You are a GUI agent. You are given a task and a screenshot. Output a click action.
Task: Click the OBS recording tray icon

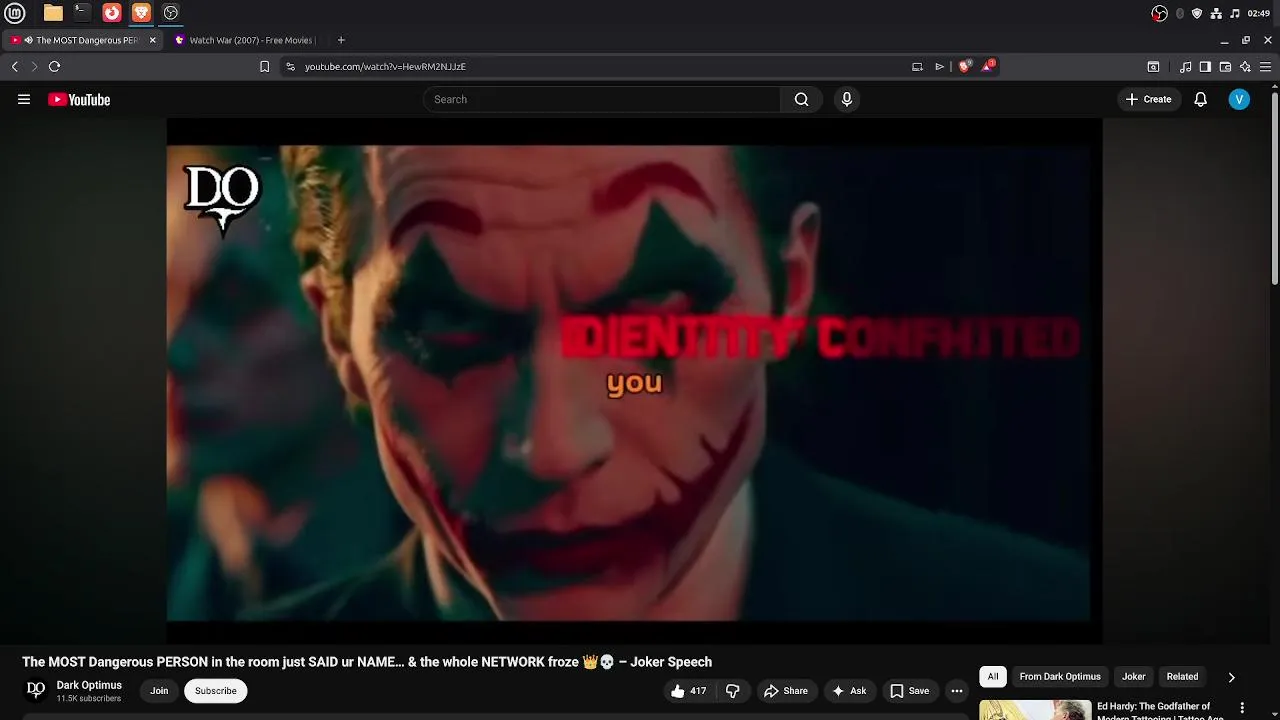coord(1159,13)
